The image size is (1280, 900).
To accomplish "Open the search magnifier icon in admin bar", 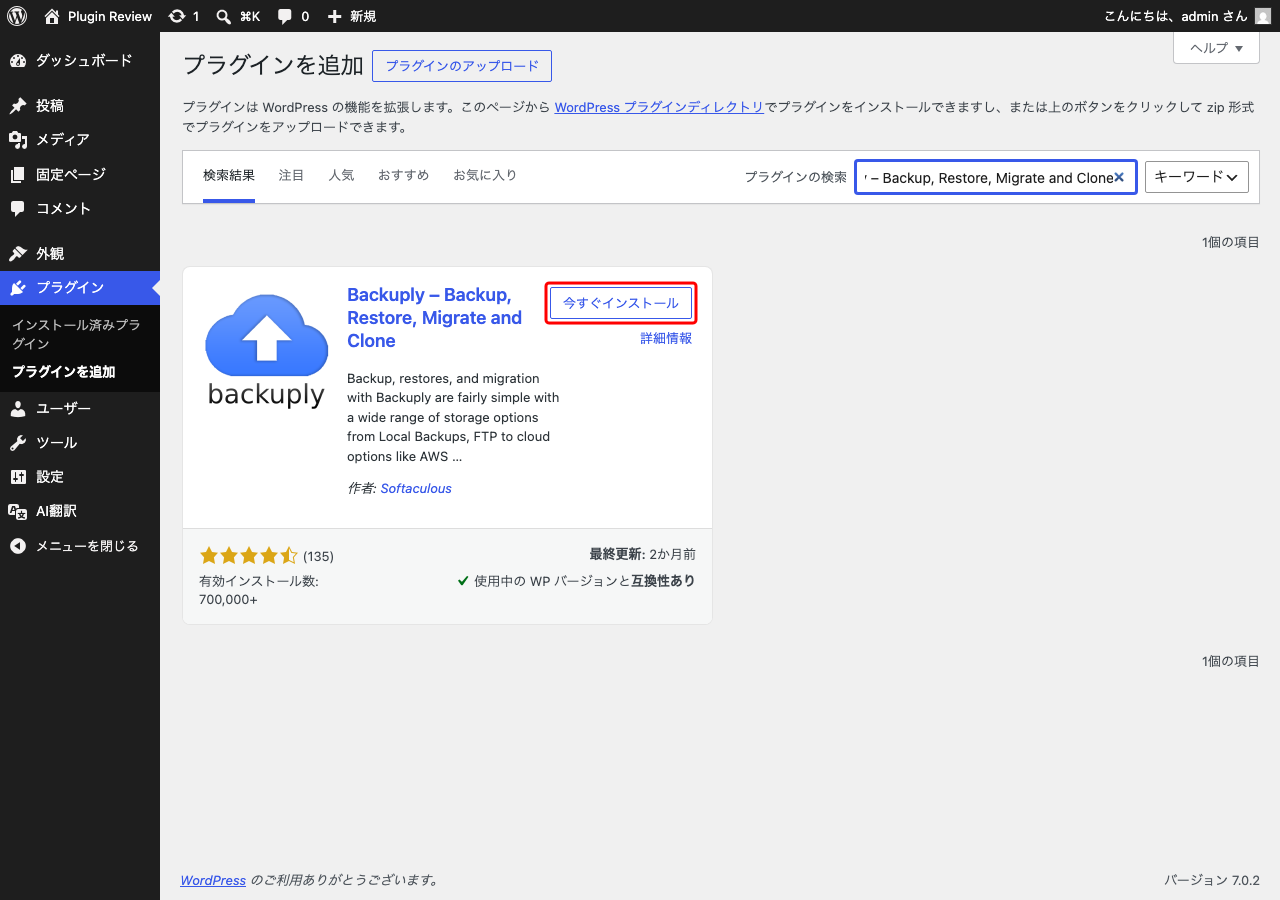I will click(x=224, y=16).
